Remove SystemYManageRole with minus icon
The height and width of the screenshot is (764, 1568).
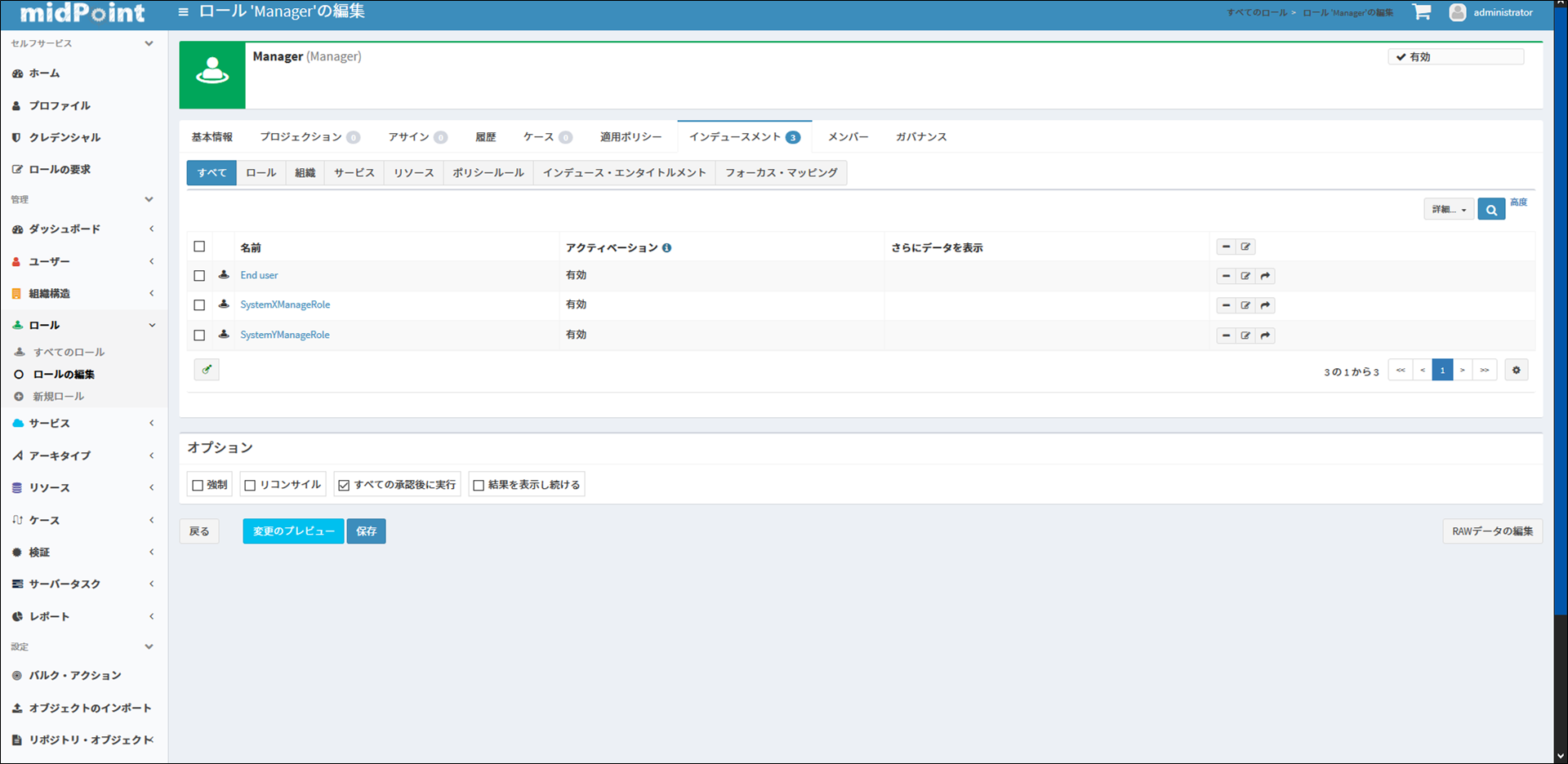1227,335
